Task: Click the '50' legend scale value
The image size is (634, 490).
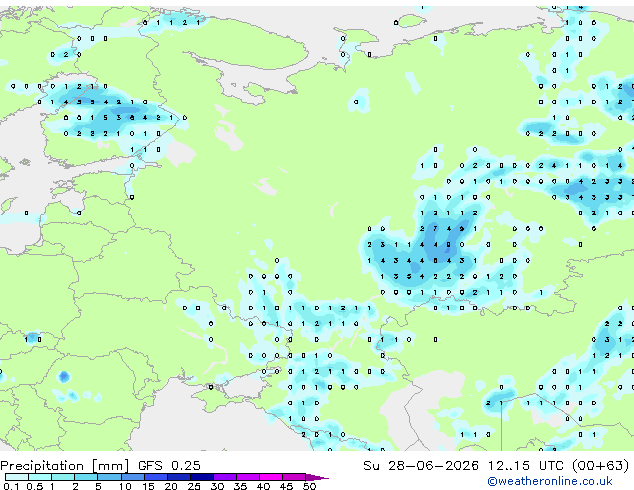Action: coord(310,486)
